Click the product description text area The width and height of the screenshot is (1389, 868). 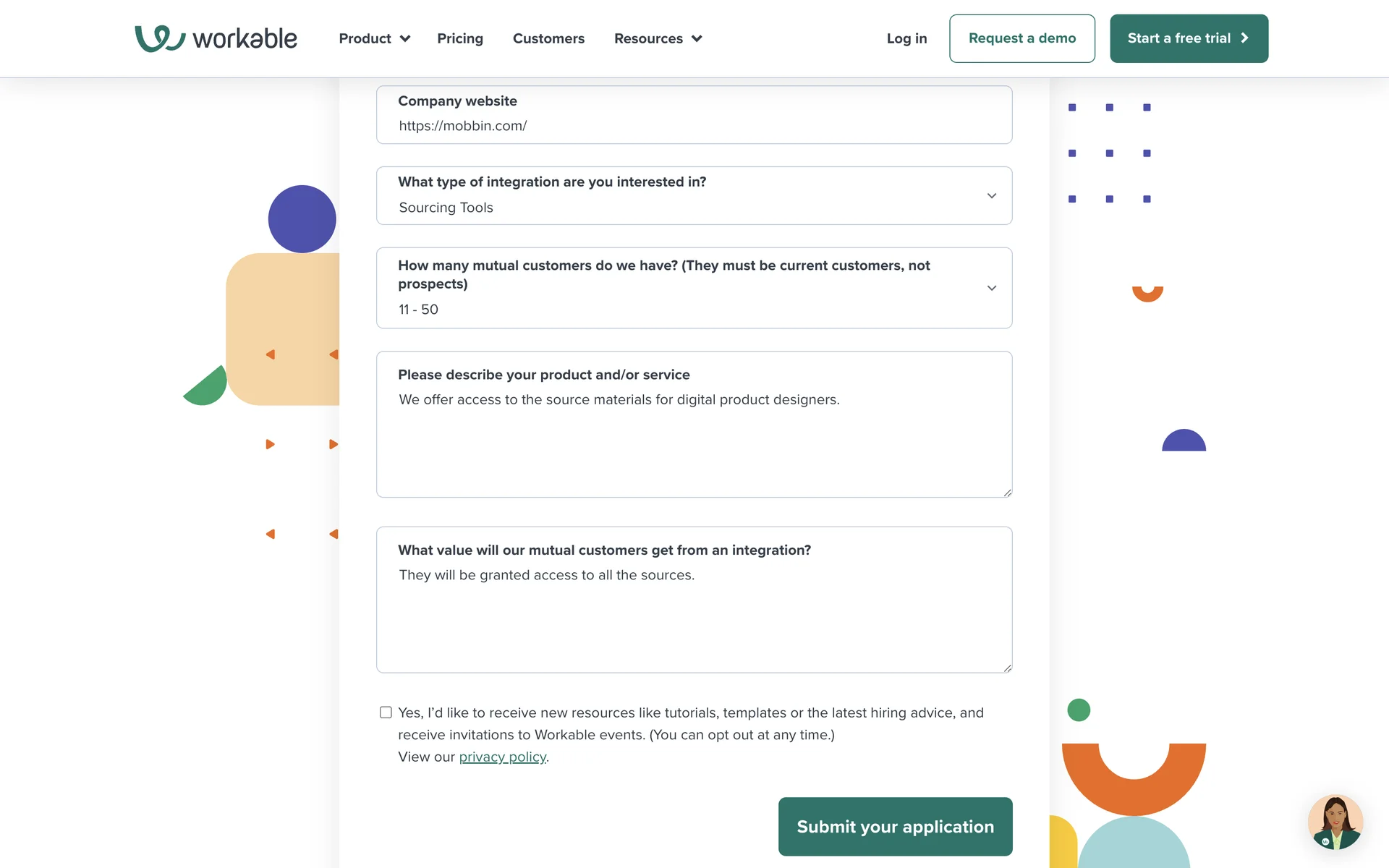click(693, 440)
